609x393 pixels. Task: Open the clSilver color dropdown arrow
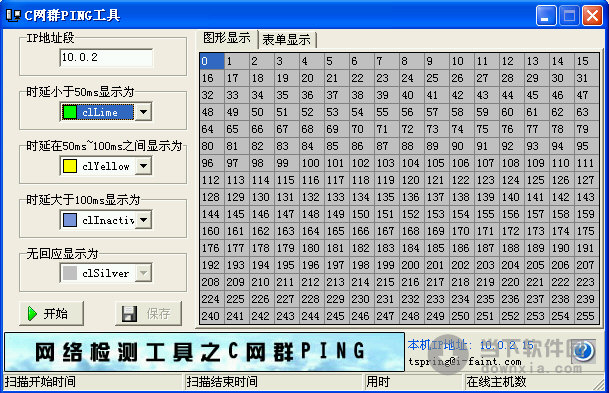coord(143,273)
